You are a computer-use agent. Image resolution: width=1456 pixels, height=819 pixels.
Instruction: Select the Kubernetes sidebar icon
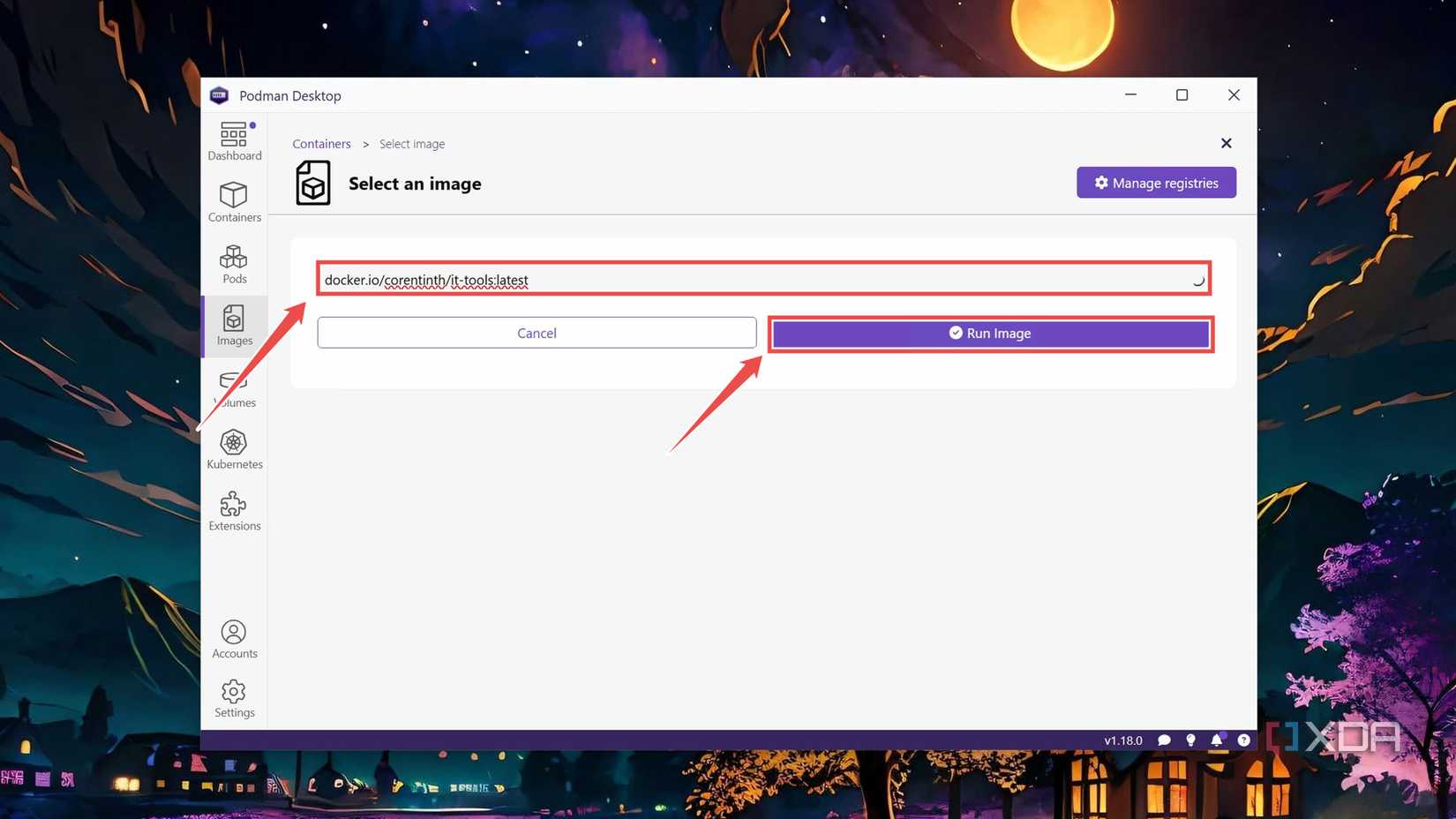234,448
